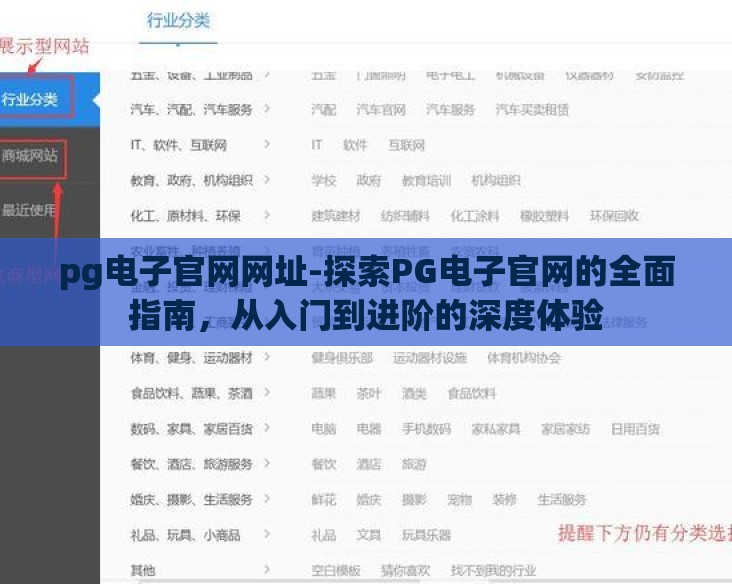Choose the 宠物 subcategory
732x584 pixels.
click(459, 500)
